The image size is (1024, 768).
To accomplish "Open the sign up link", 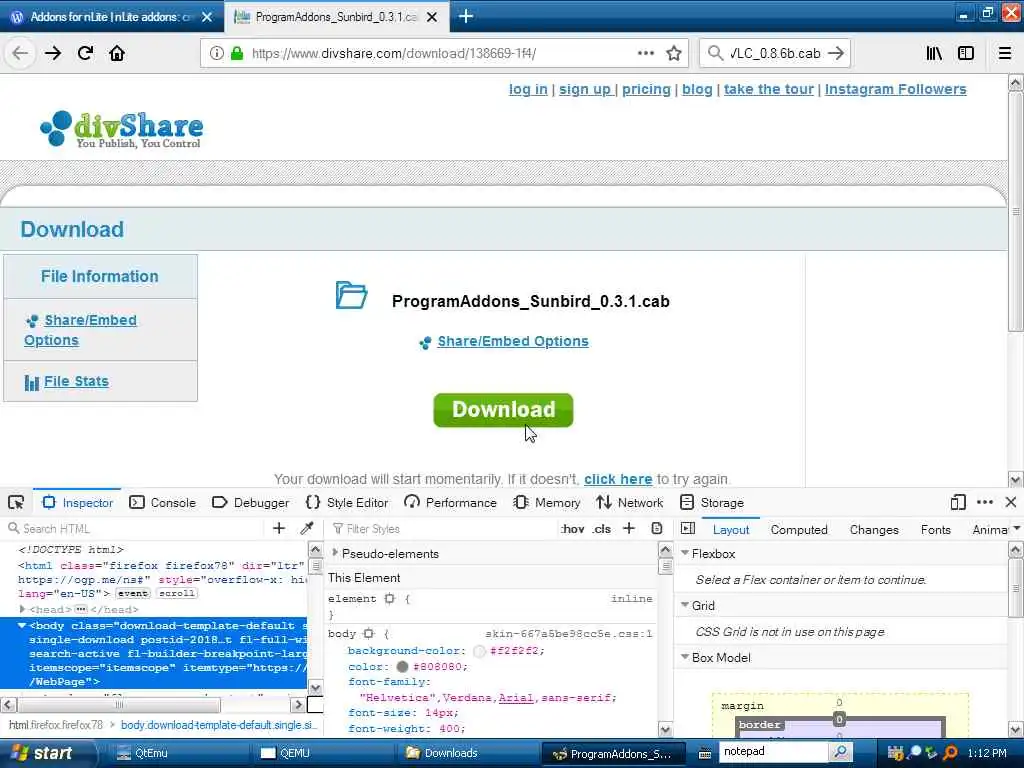I will tap(584, 89).
